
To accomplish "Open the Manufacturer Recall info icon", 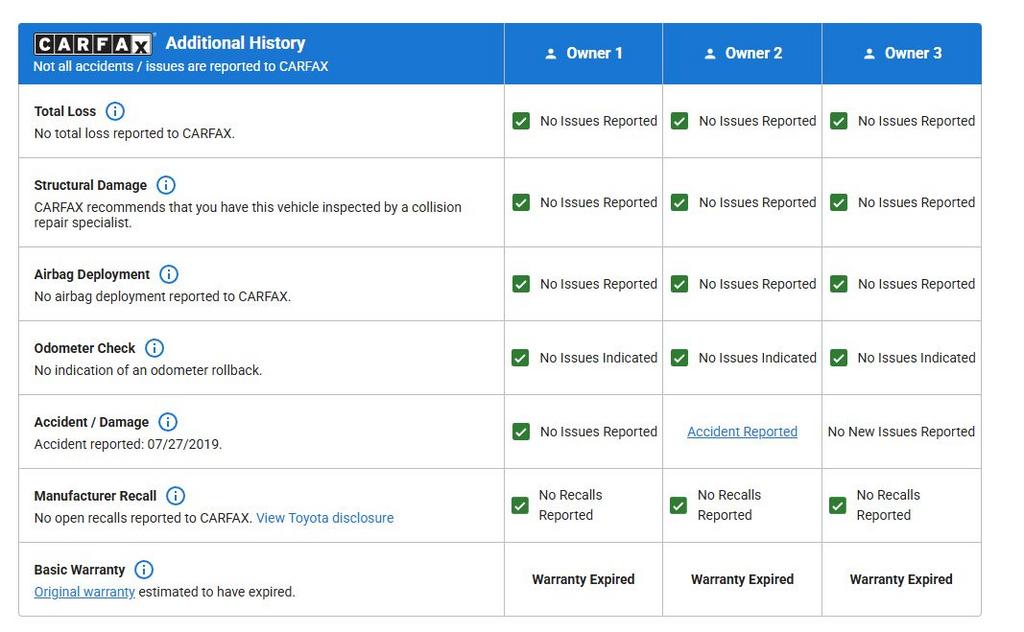I will (176, 496).
